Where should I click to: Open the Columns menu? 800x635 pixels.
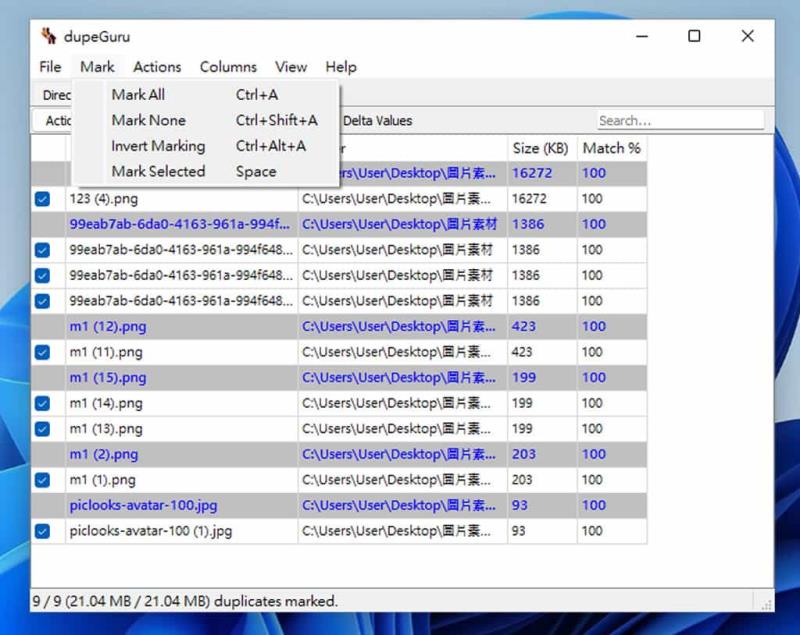(x=228, y=67)
